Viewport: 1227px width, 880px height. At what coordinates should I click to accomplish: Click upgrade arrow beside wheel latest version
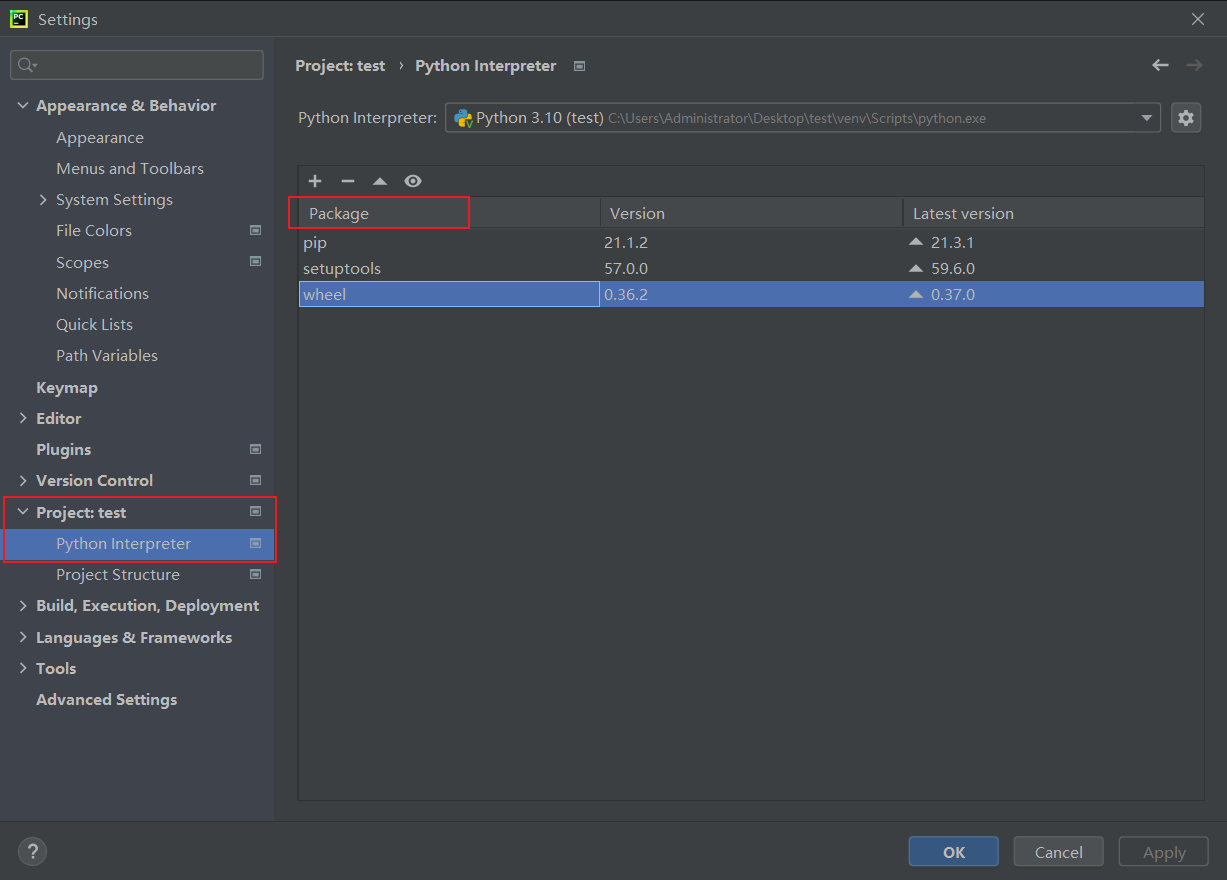[916, 294]
